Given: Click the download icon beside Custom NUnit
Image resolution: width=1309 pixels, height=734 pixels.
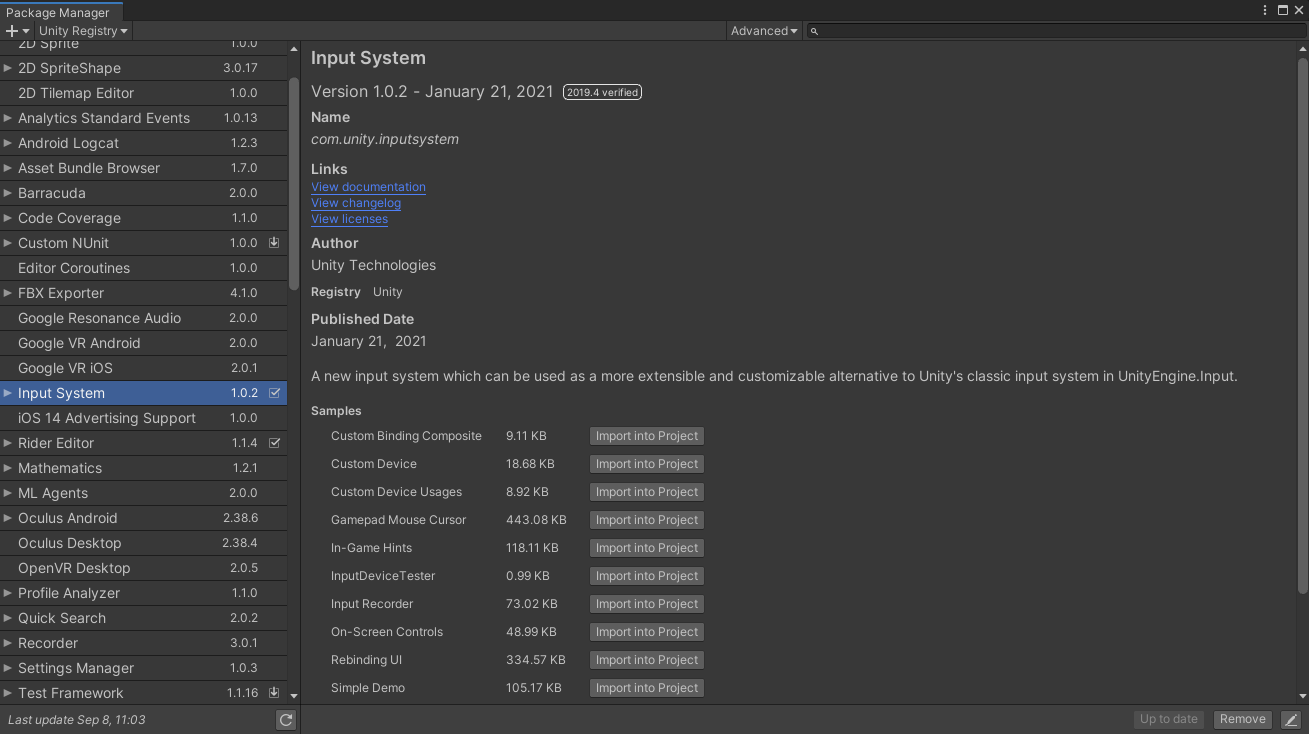Looking at the screenshot, I should point(274,243).
